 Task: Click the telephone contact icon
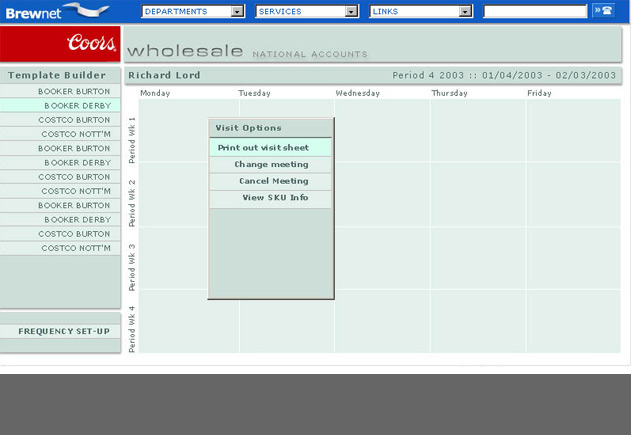pos(603,11)
